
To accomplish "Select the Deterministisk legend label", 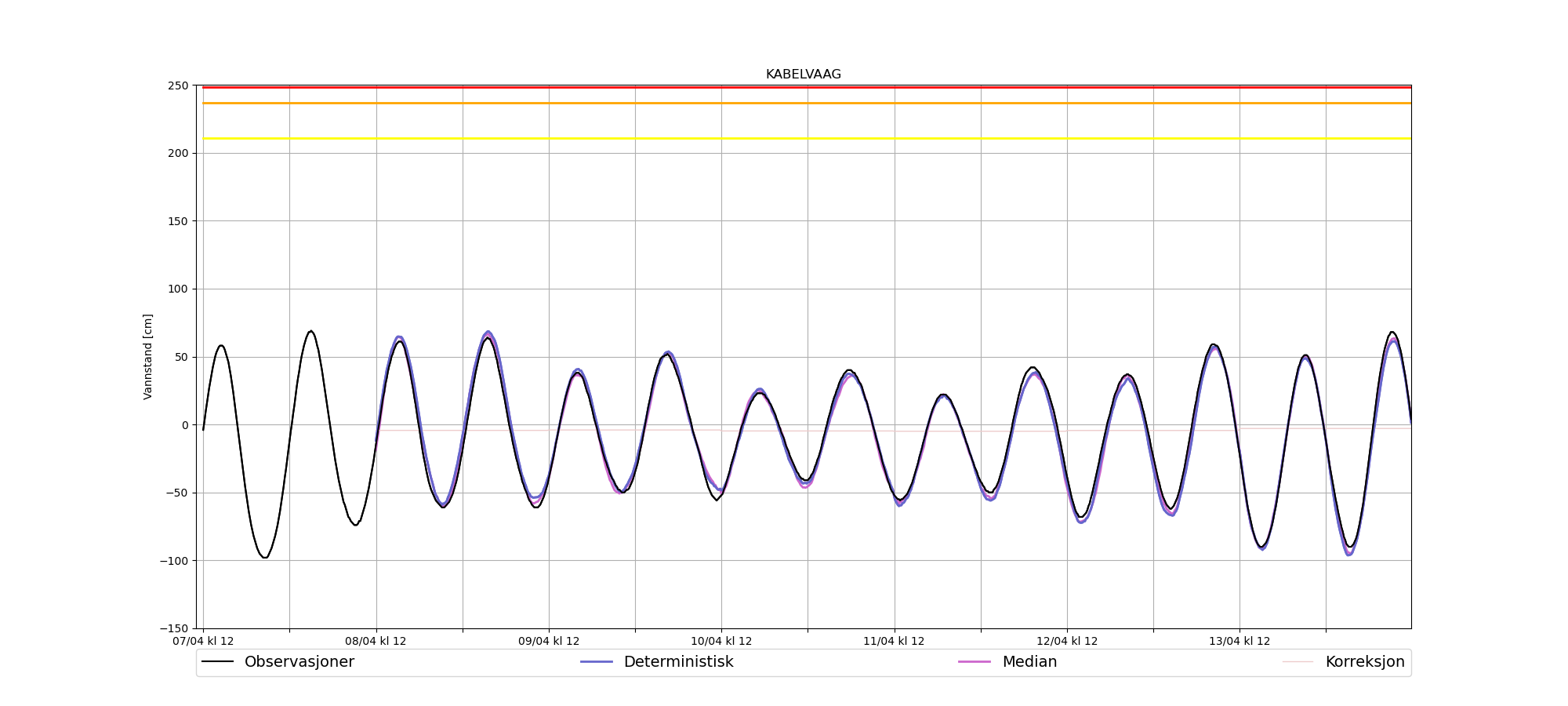I will (678, 662).
